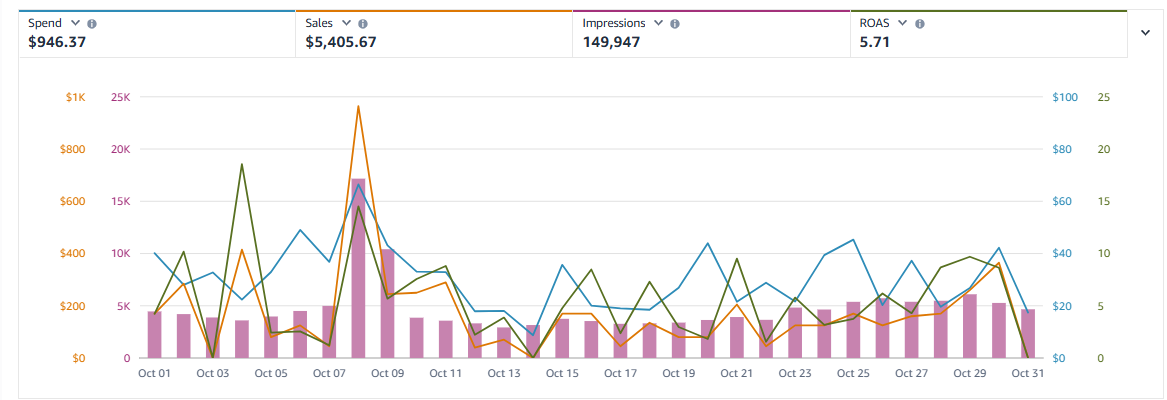Select the ROAS value 5.71
1167x400 pixels.
[875, 42]
